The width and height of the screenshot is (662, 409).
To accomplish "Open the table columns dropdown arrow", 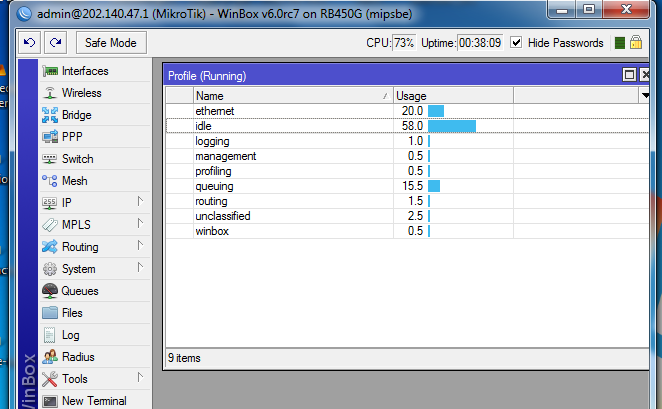I will [x=645, y=95].
